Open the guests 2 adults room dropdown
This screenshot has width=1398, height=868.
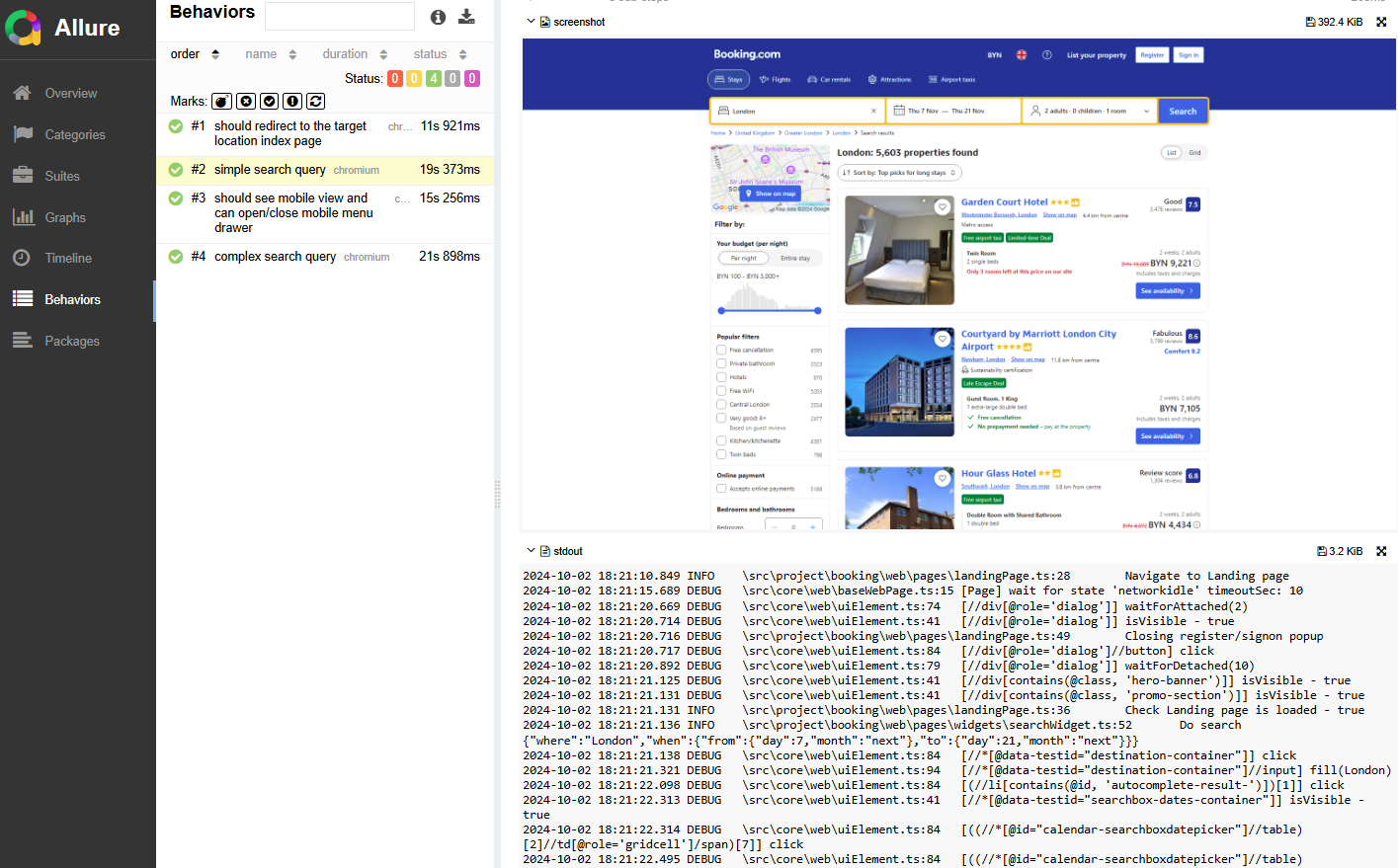pos(1090,112)
